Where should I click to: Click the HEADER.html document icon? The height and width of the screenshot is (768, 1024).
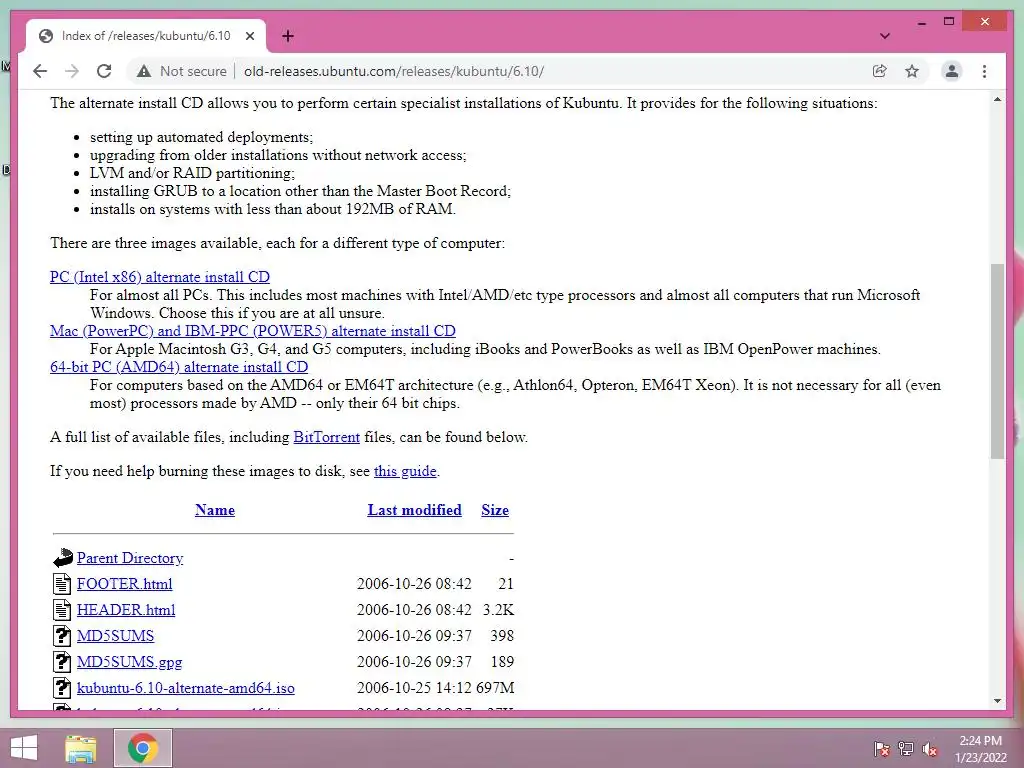coord(62,610)
